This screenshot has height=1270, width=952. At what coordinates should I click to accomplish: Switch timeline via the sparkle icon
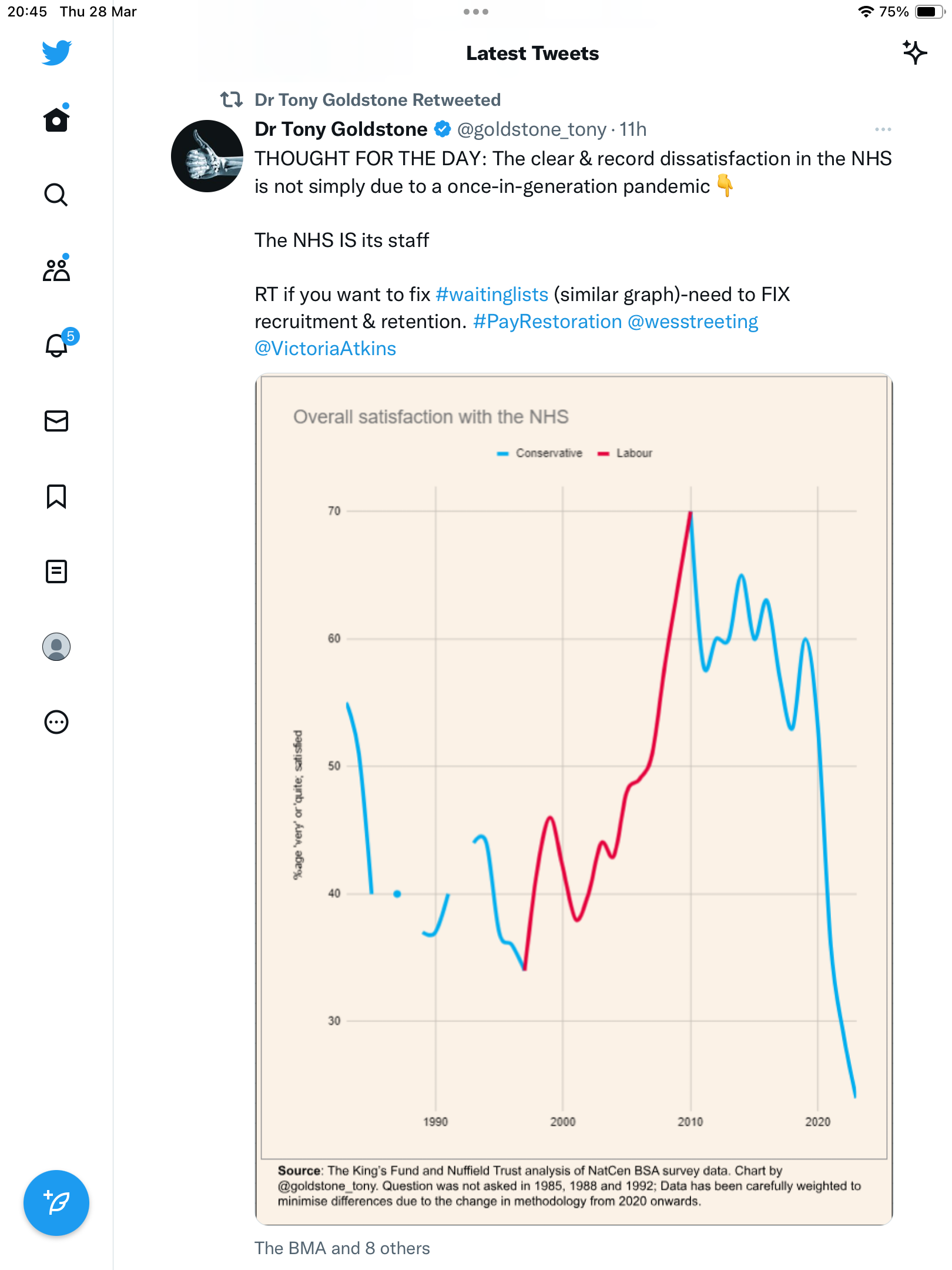coord(914,53)
